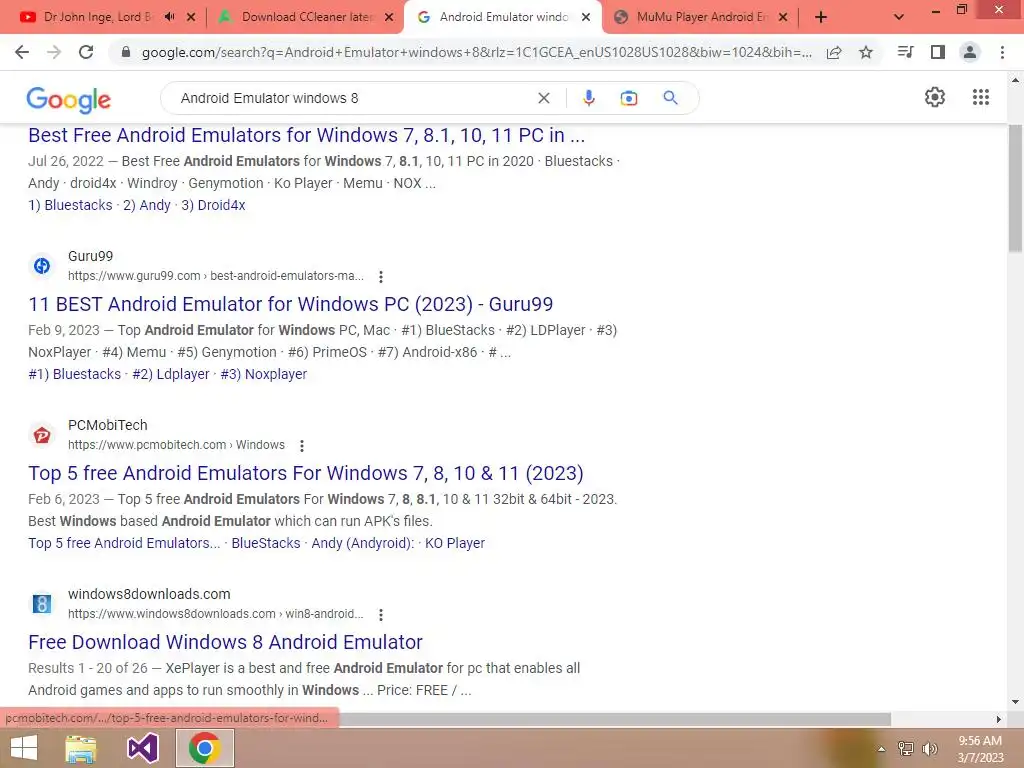Image resolution: width=1024 pixels, height=768 pixels.
Task: Click the blue magnifier search button
Action: [x=670, y=98]
